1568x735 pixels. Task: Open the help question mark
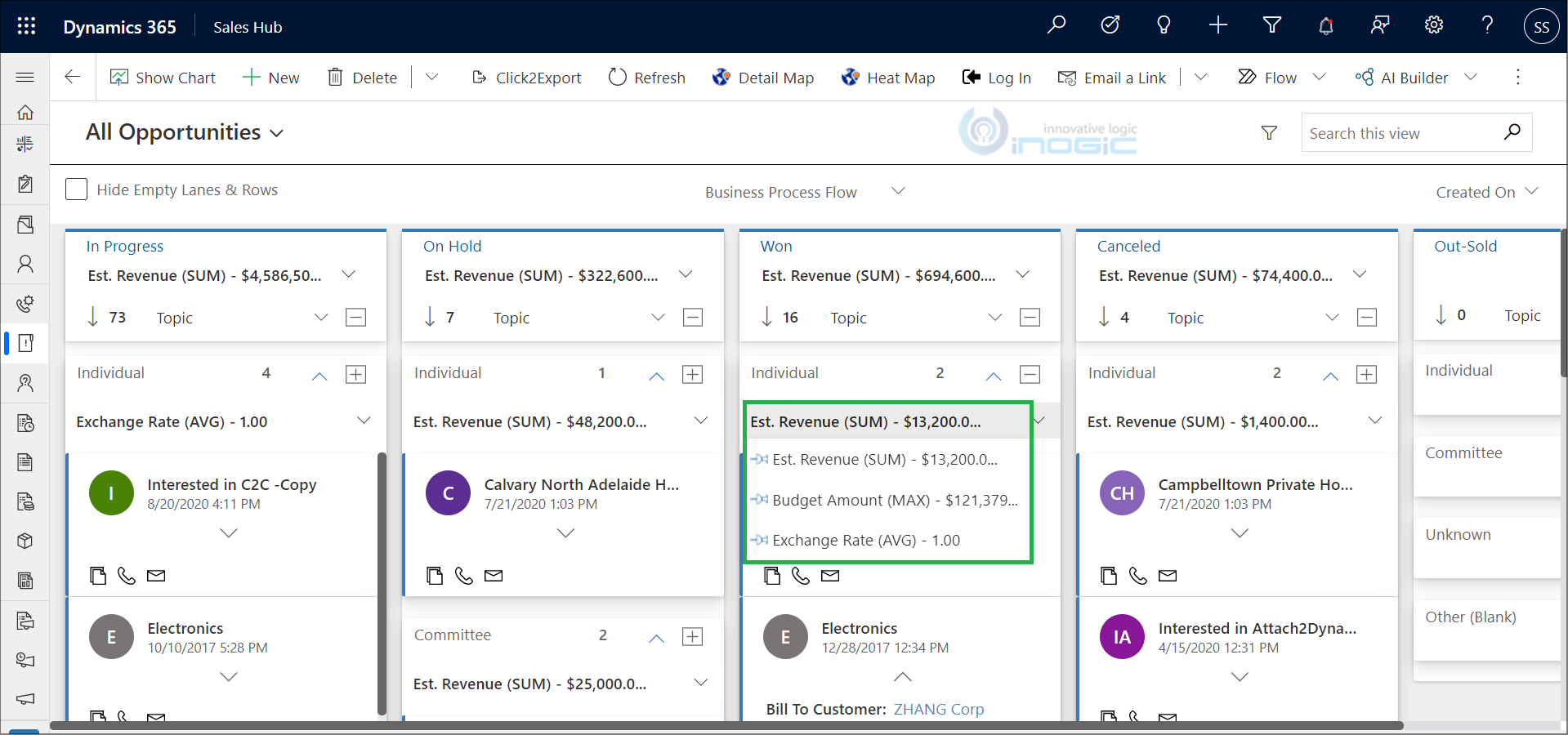point(1487,25)
